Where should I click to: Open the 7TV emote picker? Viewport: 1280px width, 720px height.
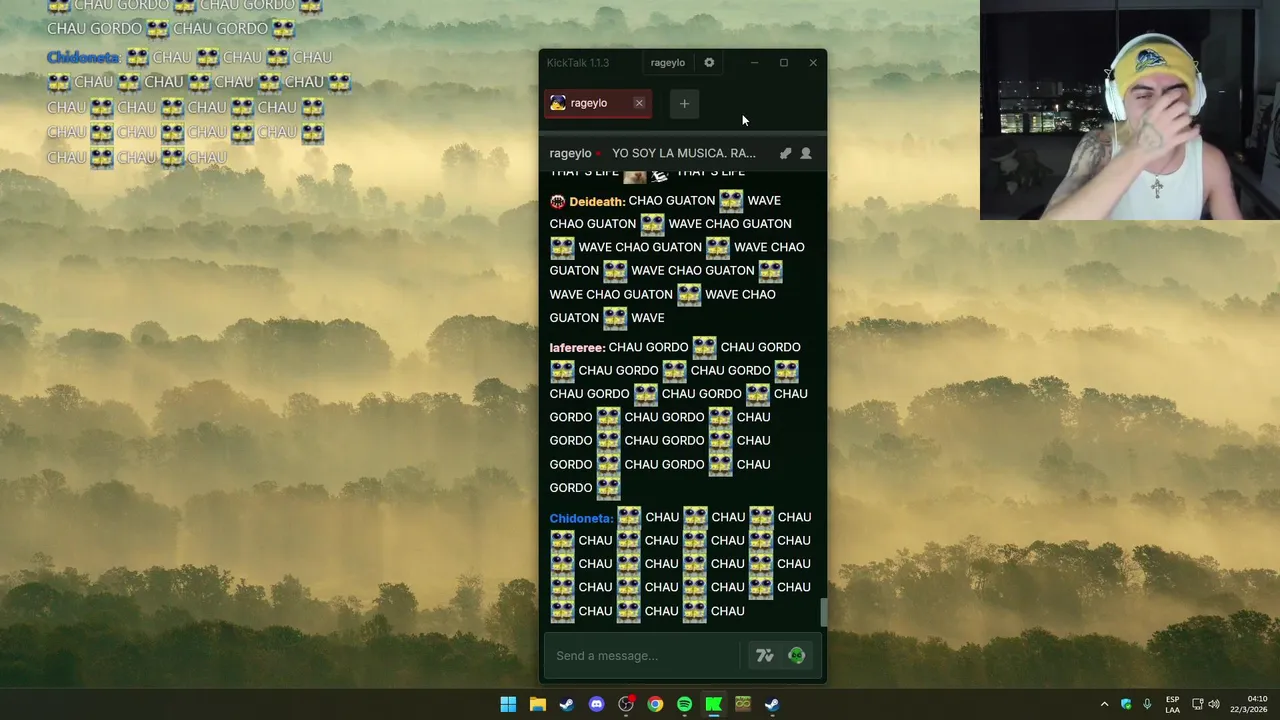pos(765,655)
